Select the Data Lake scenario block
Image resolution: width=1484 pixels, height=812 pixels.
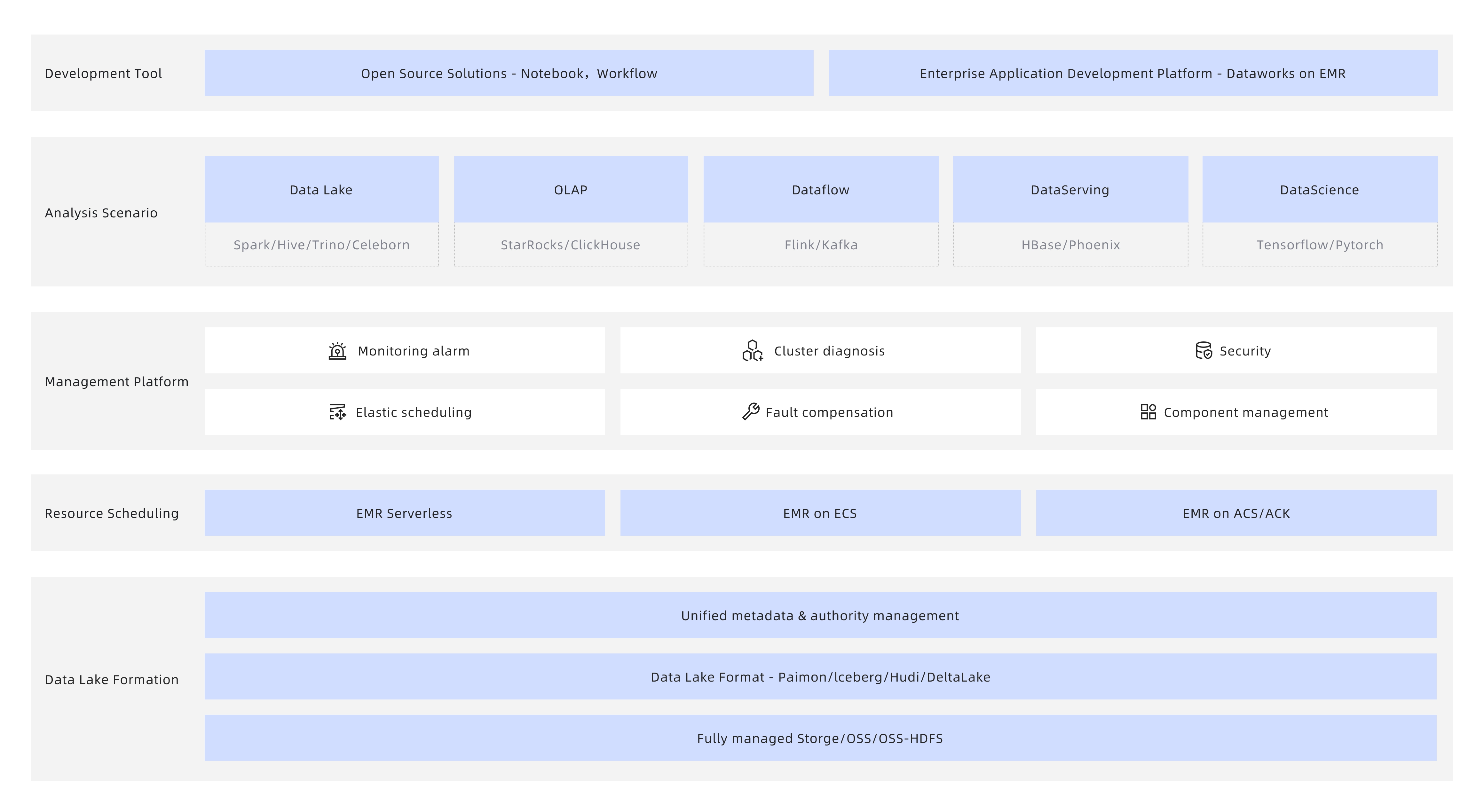pyautogui.click(x=321, y=190)
